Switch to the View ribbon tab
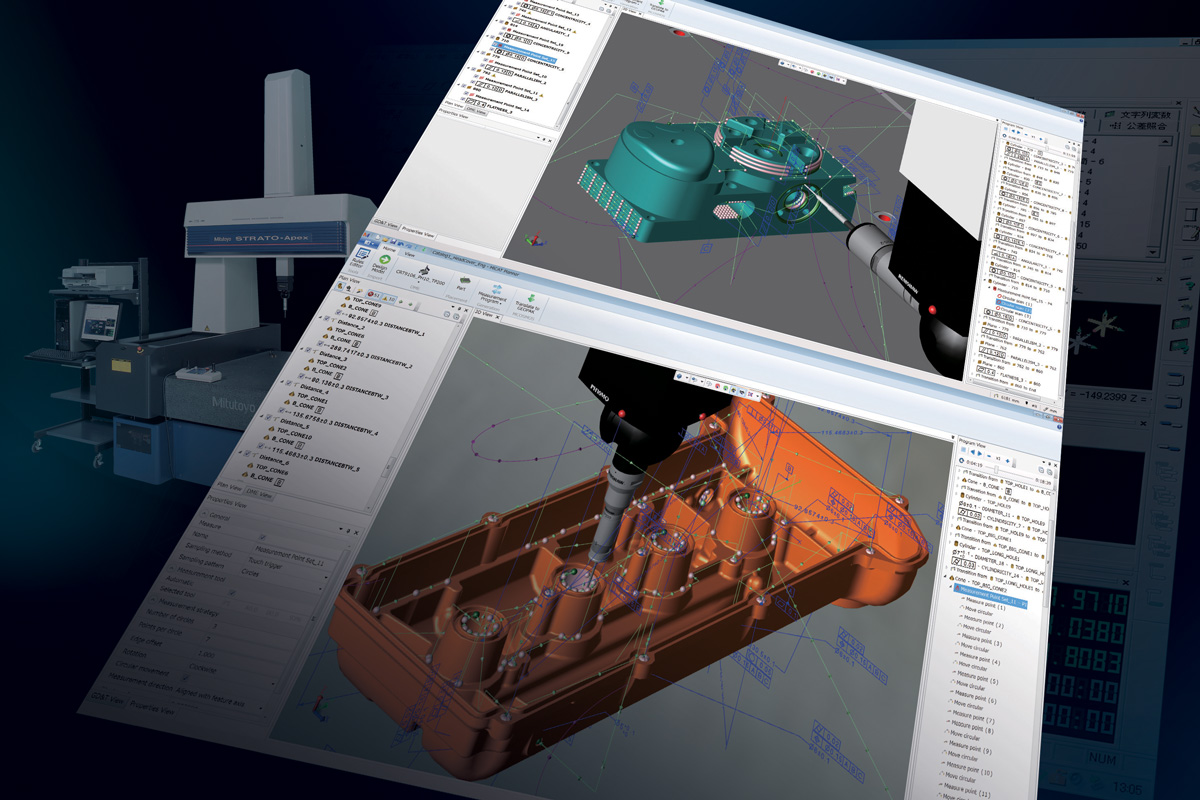 [x=409, y=255]
